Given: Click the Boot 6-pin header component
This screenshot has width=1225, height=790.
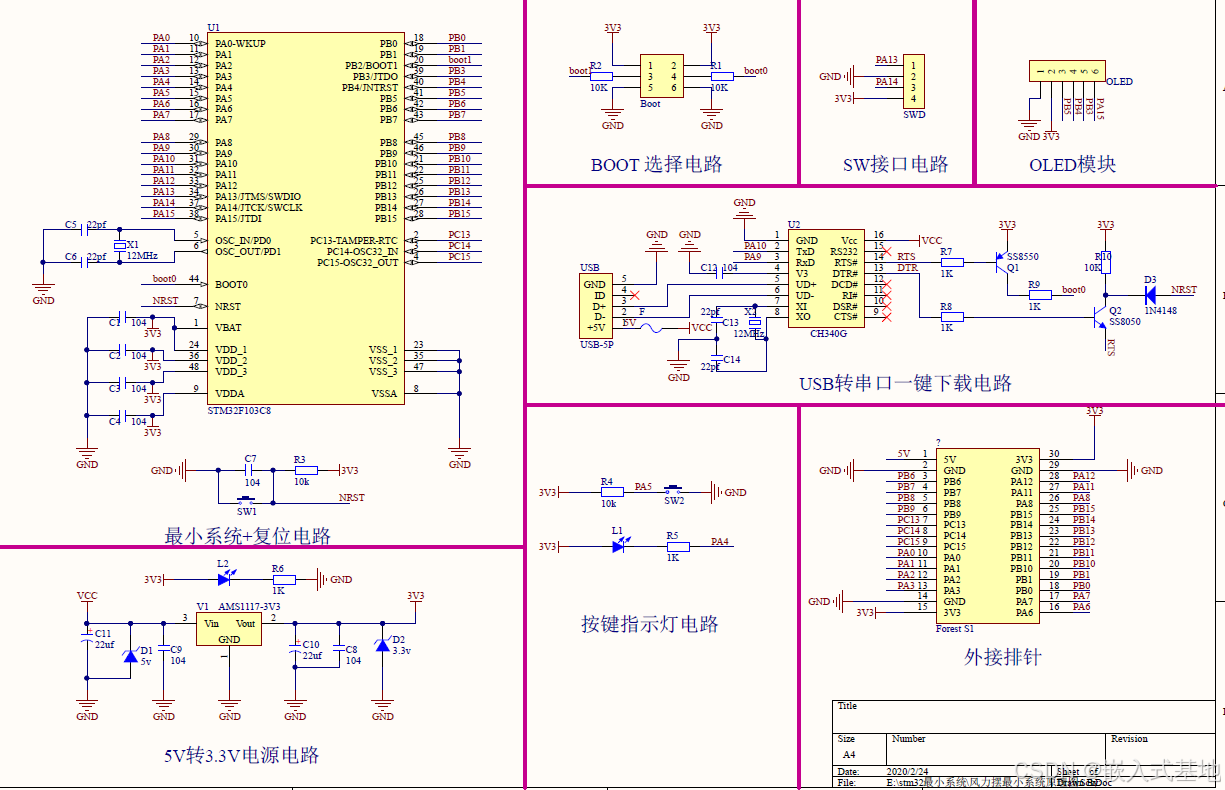Looking at the screenshot, I should point(662,76).
